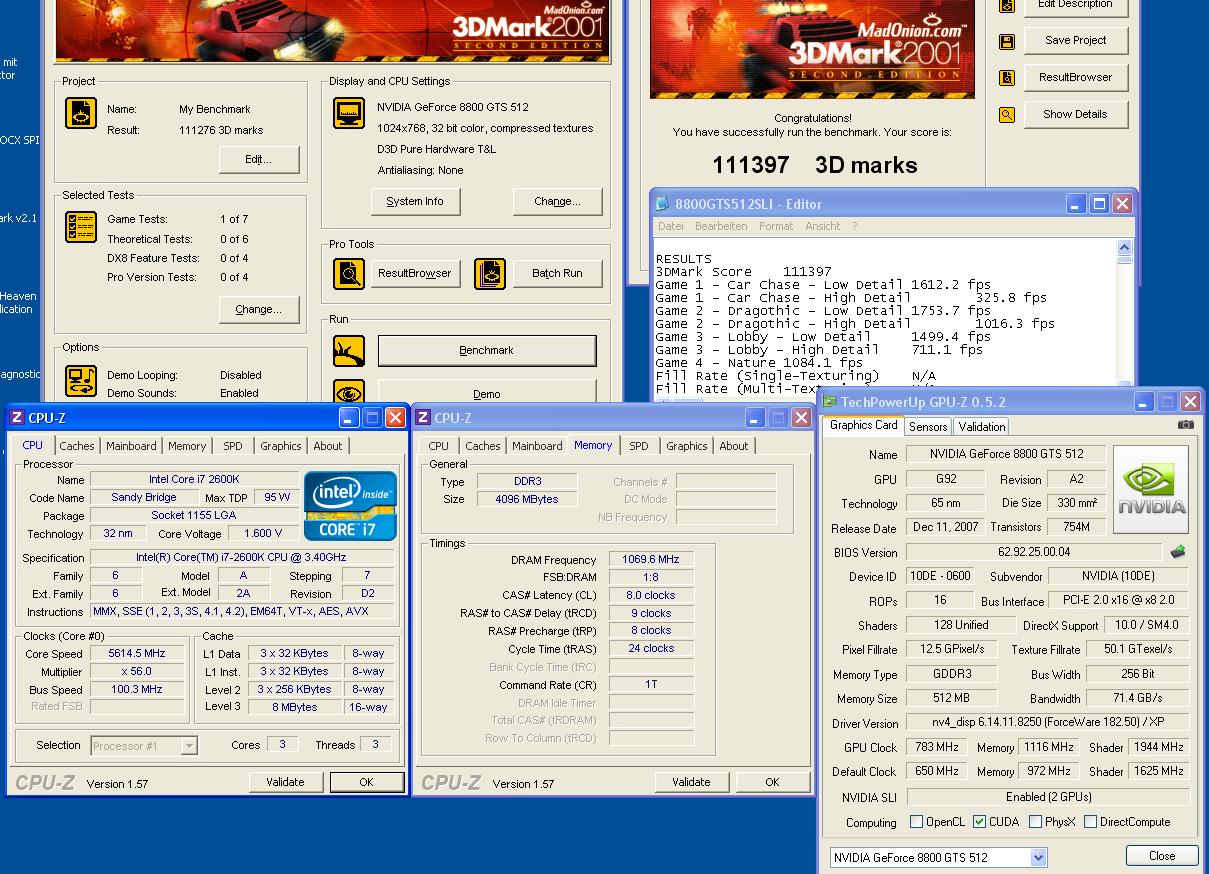
Task: Click the Options demo settings icon
Action: (x=81, y=381)
